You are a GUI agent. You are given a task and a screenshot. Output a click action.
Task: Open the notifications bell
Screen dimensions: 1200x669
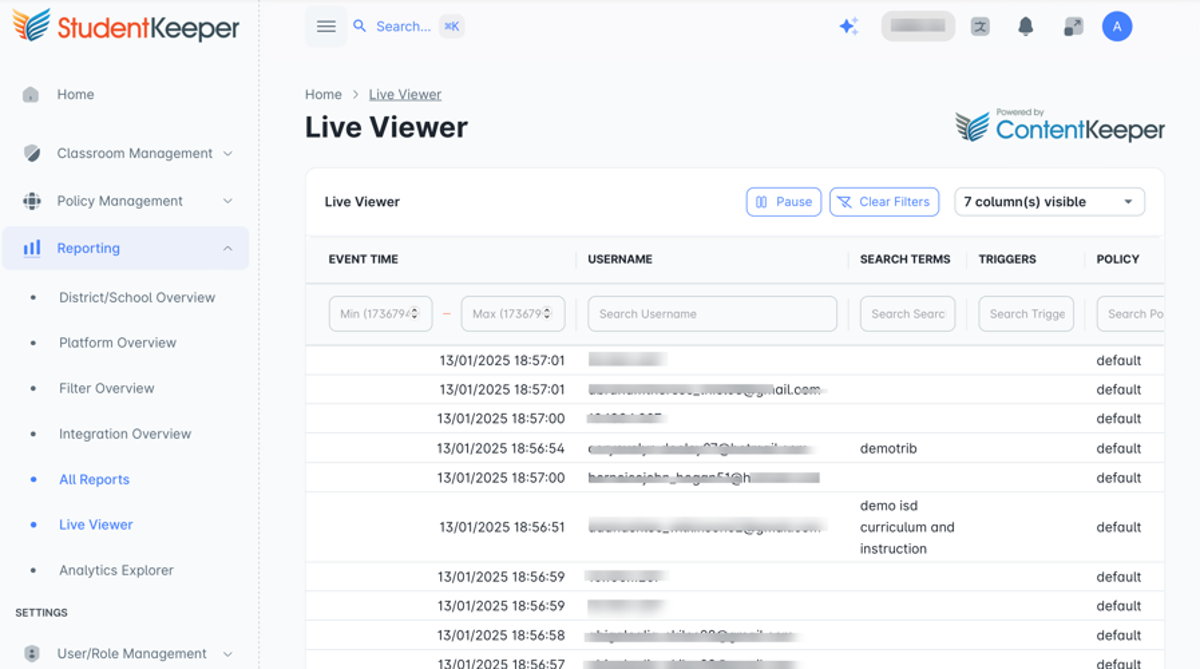1025,26
